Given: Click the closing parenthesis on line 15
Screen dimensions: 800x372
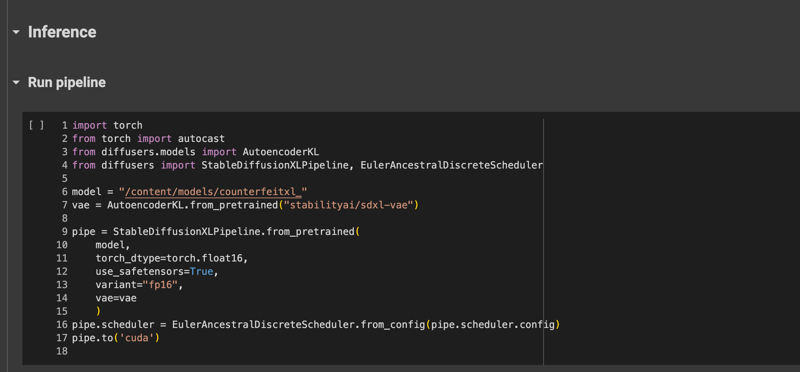Looking at the screenshot, I should 98,311.
